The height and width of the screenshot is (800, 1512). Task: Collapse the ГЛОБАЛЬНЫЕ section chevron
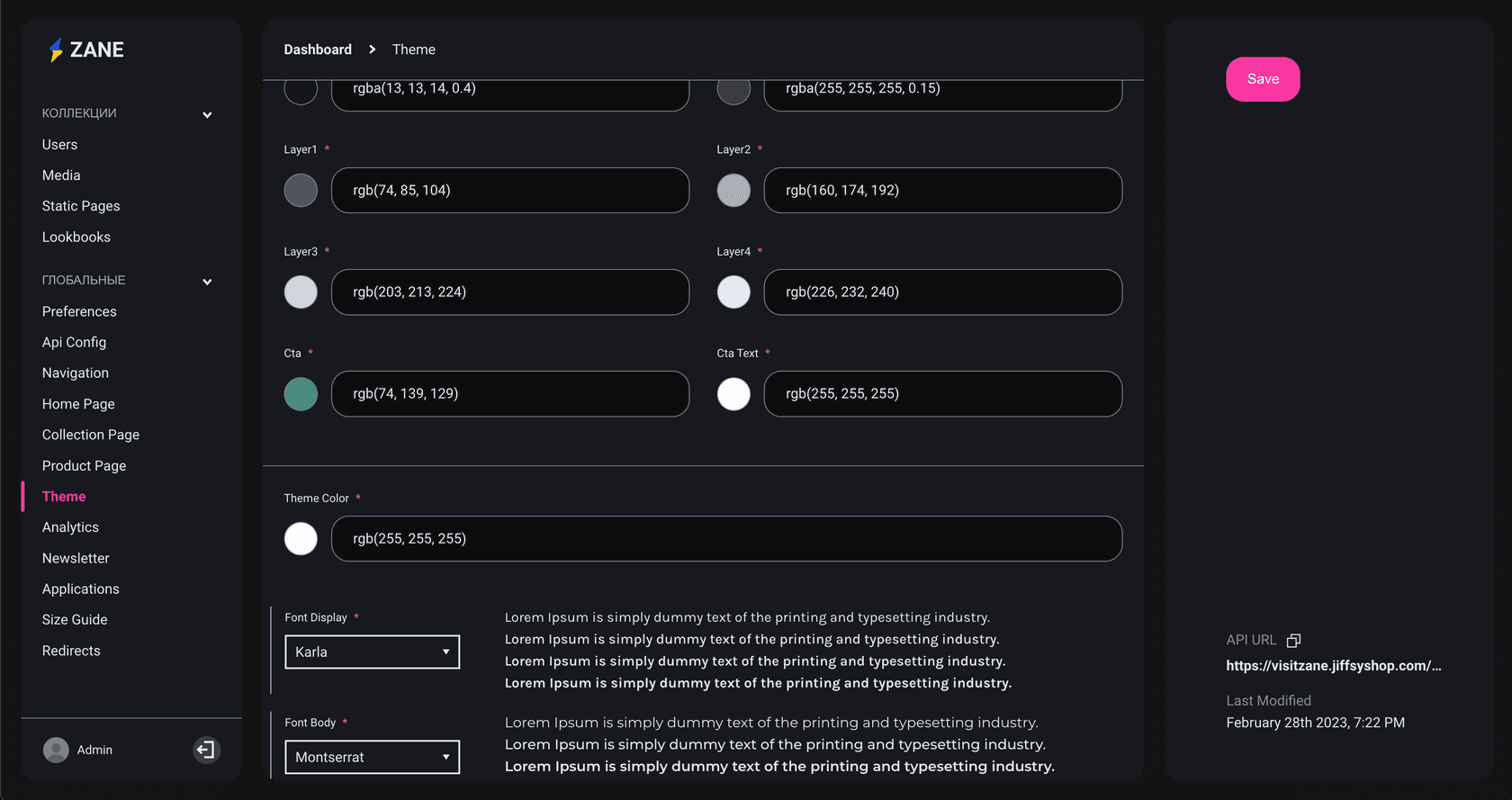(x=207, y=281)
